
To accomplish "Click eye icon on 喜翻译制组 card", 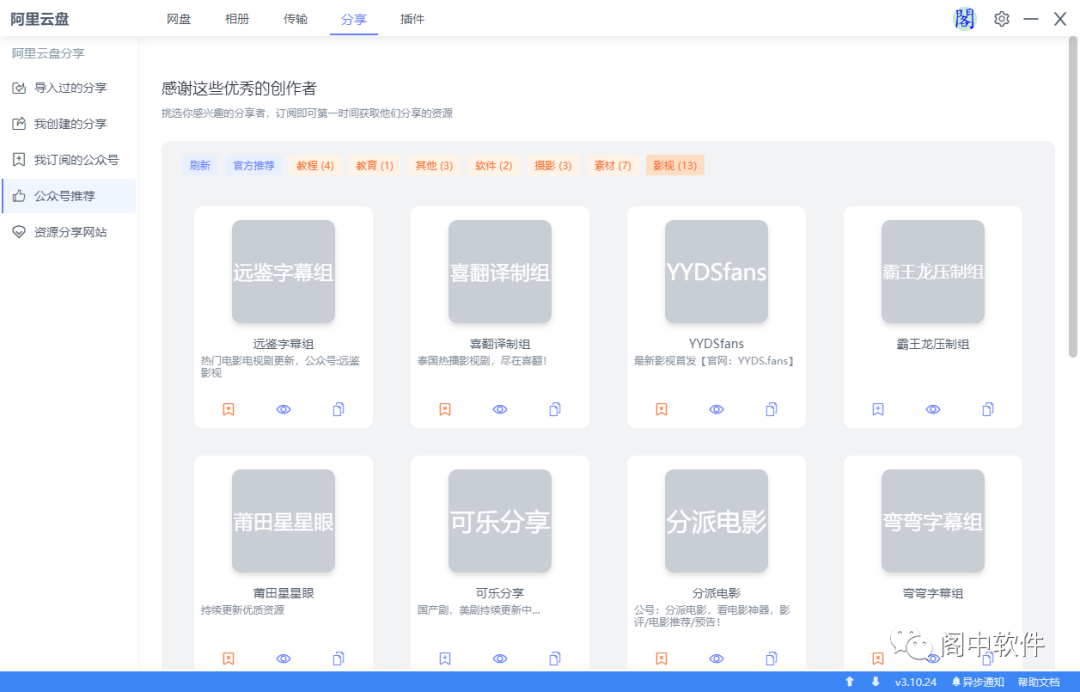I will [500, 409].
